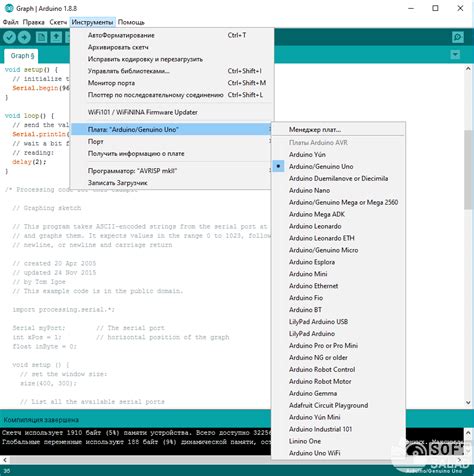Select the Arduino Leonardo board
The height and width of the screenshot is (476, 474).
[x=339, y=226]
